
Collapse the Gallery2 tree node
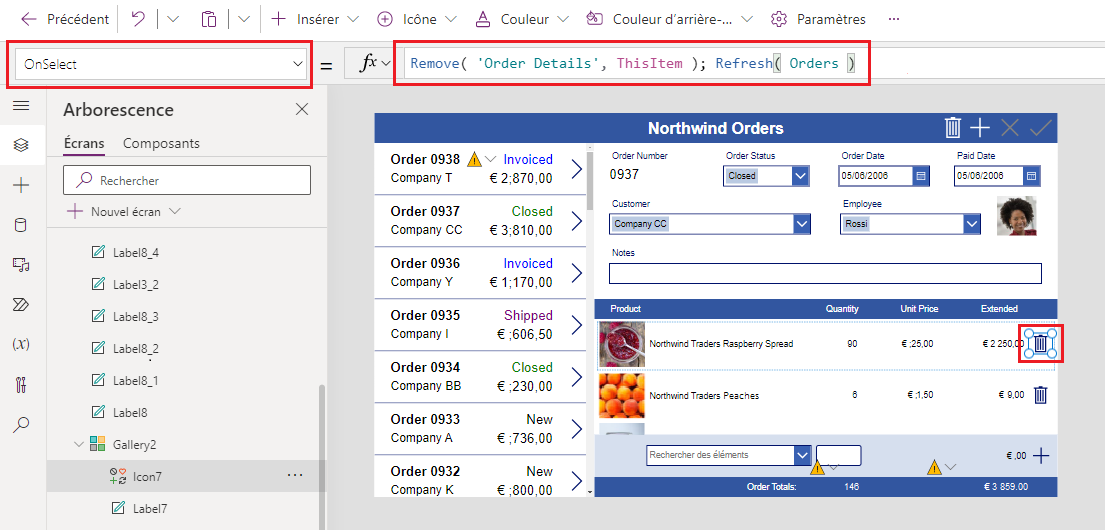78,445
